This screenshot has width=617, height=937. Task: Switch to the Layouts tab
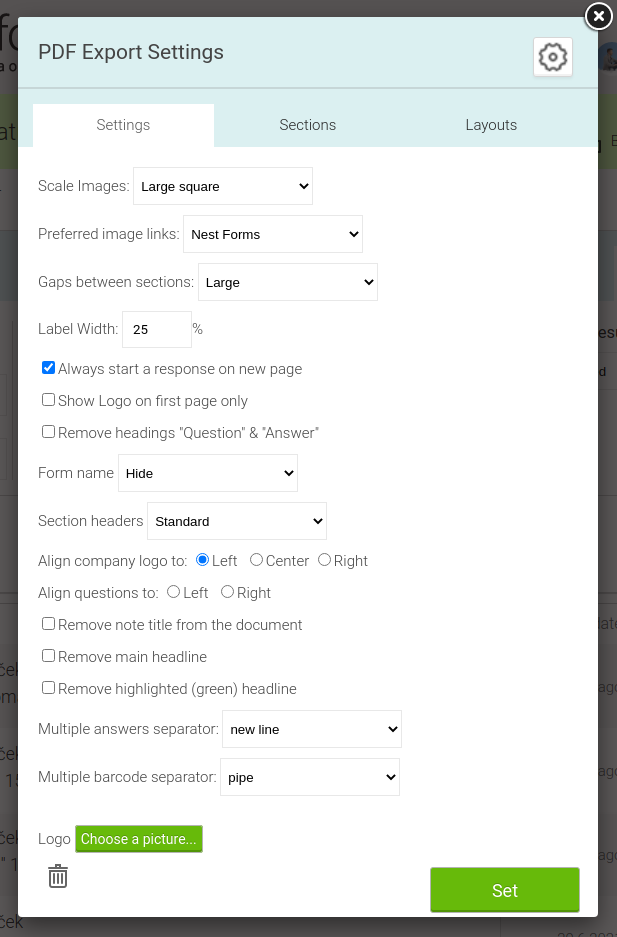(x=491, y=125)
